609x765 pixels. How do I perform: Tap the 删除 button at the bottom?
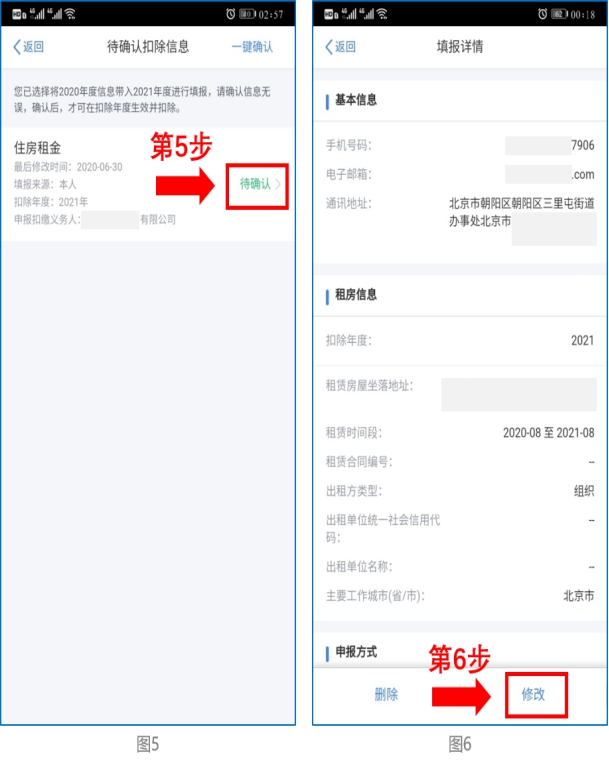(386, 694)
